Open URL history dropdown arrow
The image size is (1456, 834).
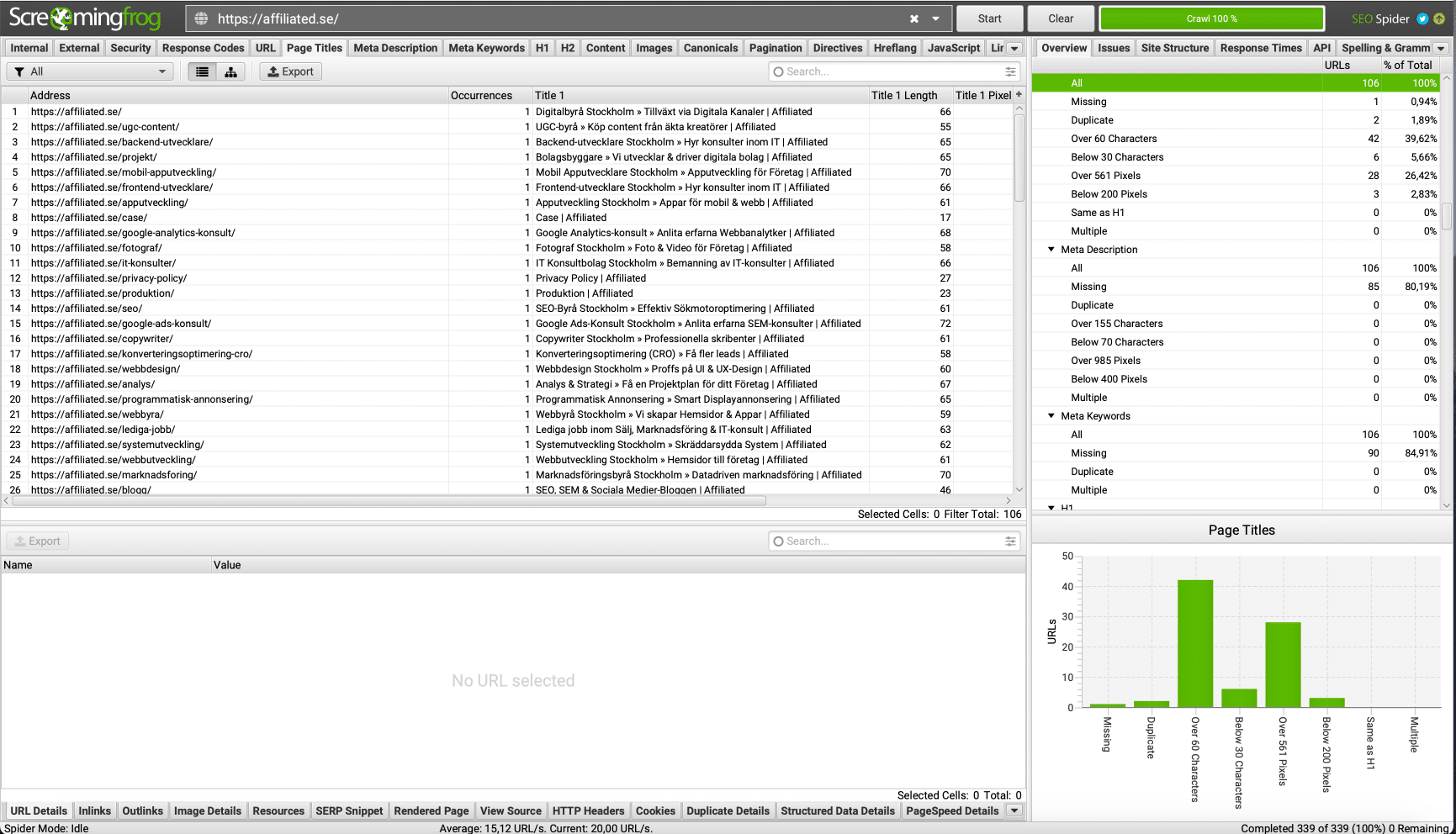[x=935, y=18]
